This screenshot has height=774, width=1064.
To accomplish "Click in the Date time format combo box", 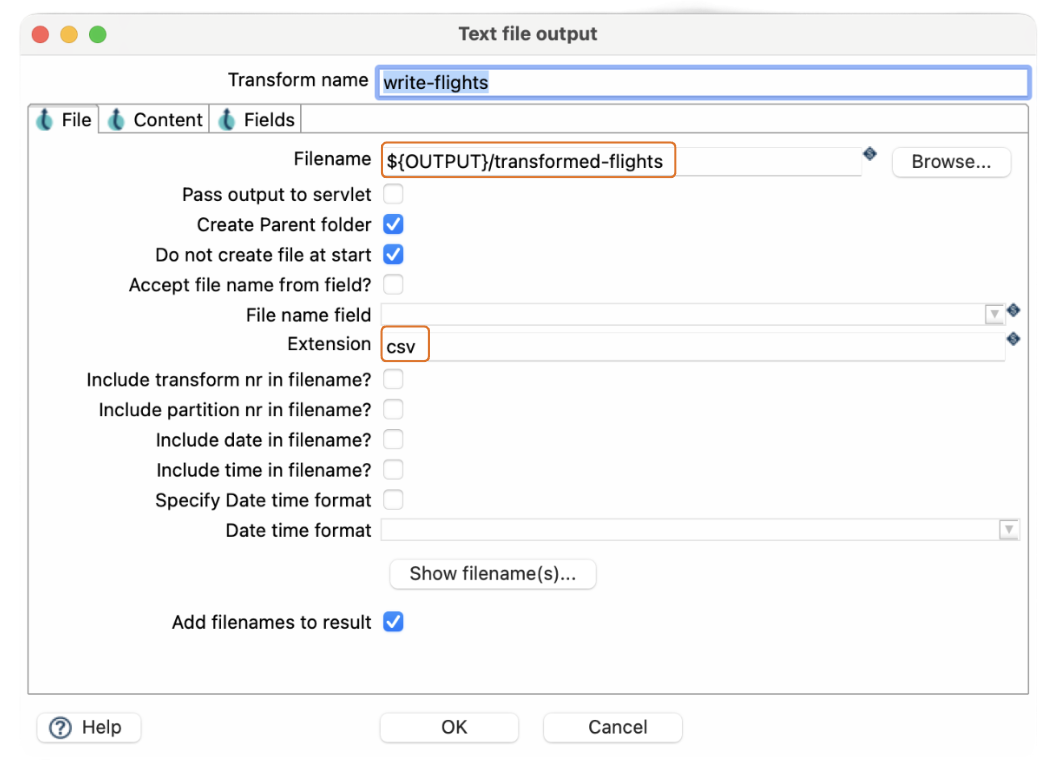I will tap(700, 529).
